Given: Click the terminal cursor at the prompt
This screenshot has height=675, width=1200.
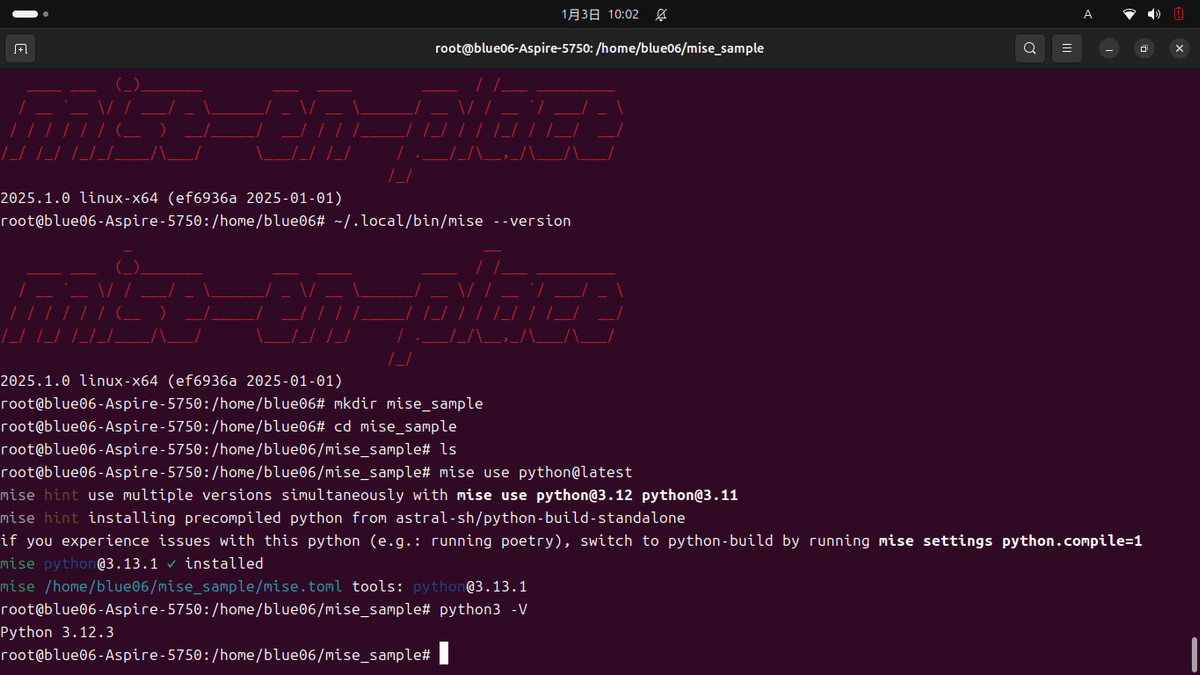Looking at the screenshot, I should (x=444, y=653).
